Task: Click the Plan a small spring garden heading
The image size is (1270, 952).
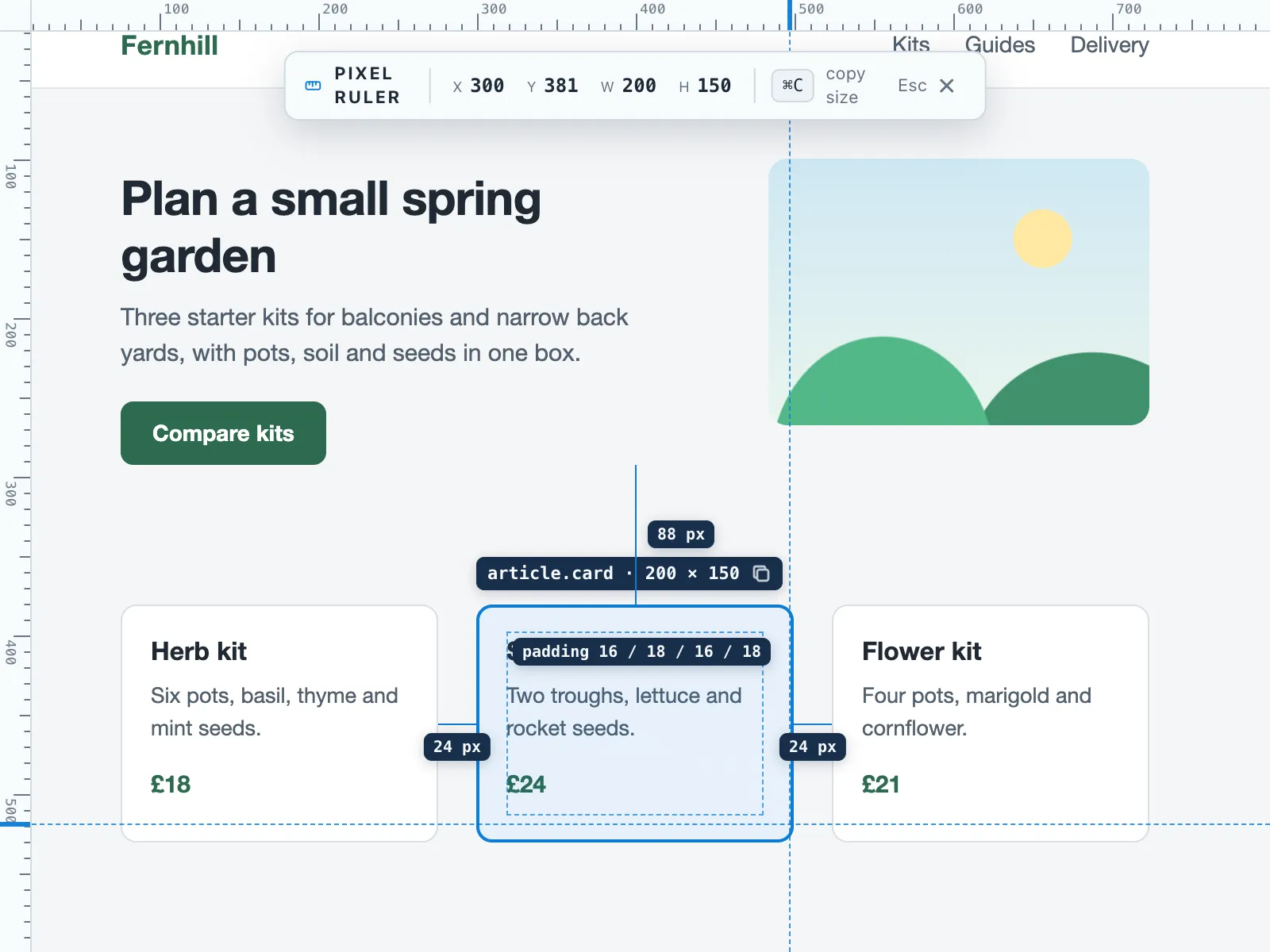Action: tap(331, 227)
